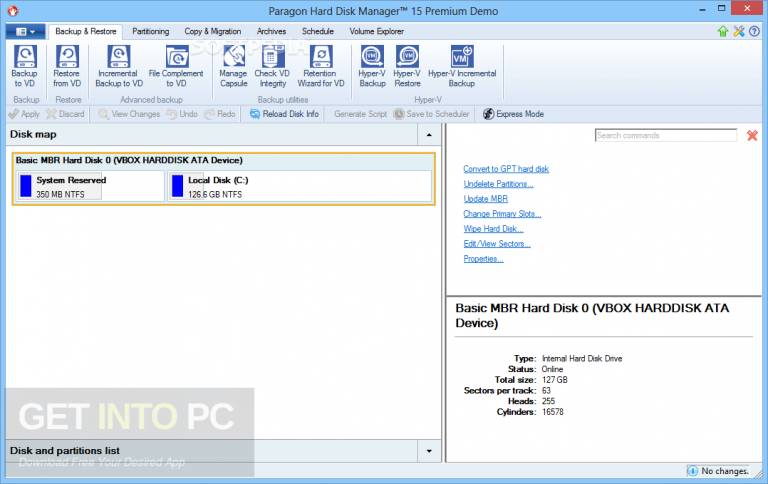The image size is (768, 484).
Task: Switch to Express Mode
Action: click(513, 114)
